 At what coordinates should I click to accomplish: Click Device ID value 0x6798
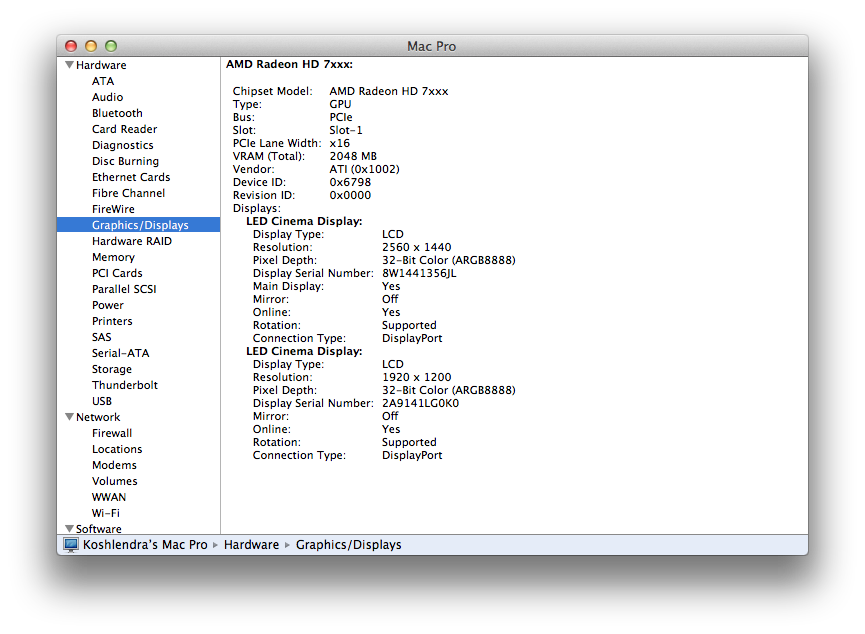pyautogui.click(x=350, y=182)
